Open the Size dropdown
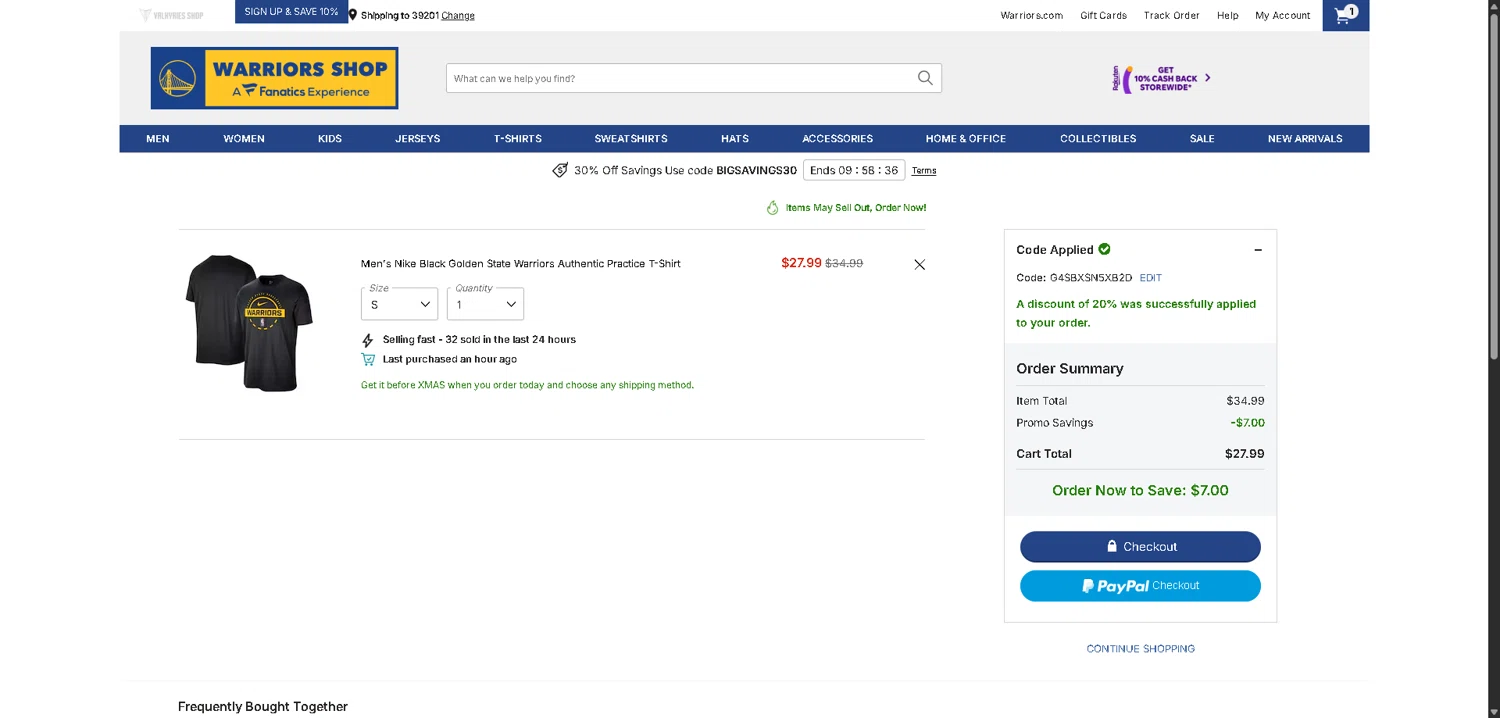 (399, 304)
